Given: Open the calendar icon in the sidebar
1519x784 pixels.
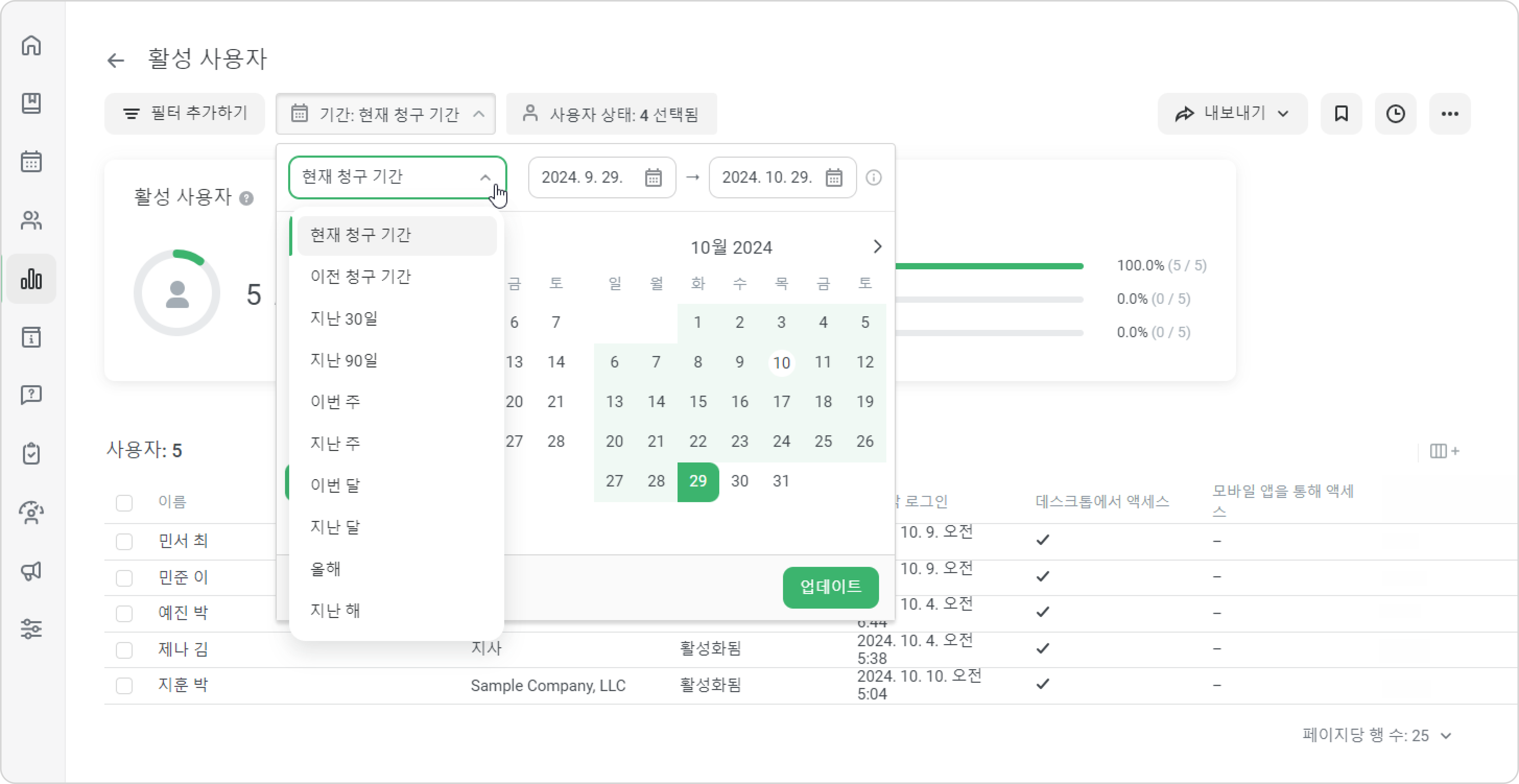Looking at the screenshot, I should point(31,161).
